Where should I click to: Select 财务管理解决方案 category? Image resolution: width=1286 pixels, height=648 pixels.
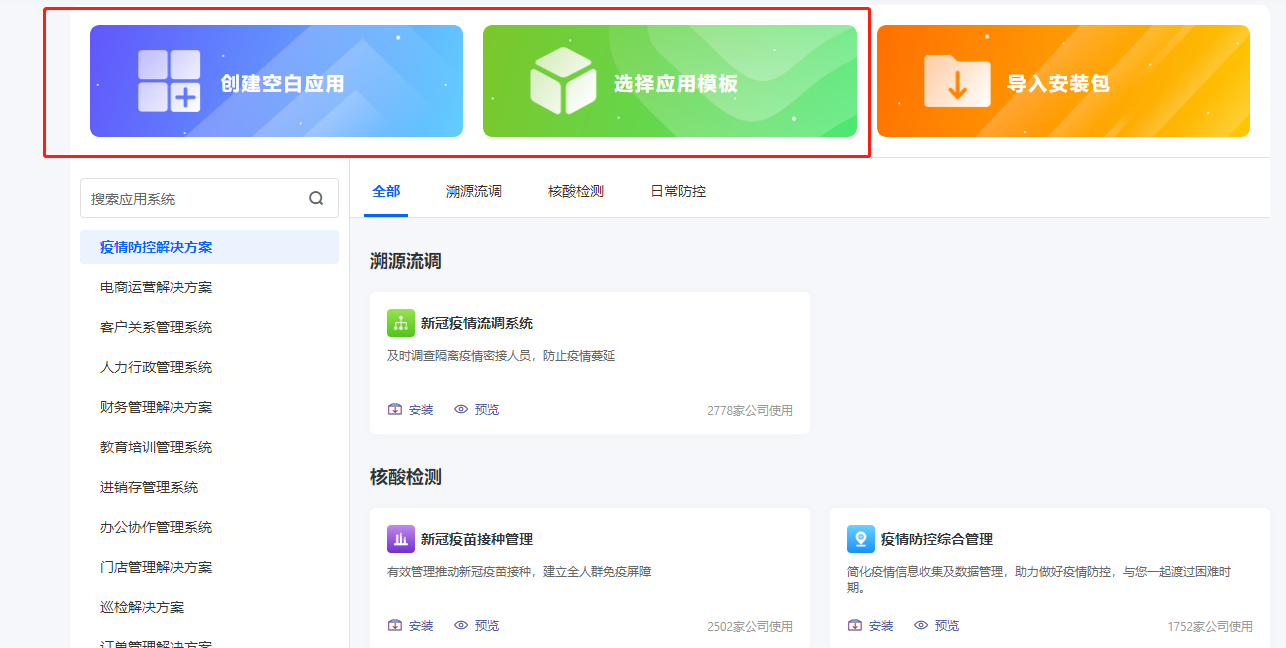click(x=156, y=407)
